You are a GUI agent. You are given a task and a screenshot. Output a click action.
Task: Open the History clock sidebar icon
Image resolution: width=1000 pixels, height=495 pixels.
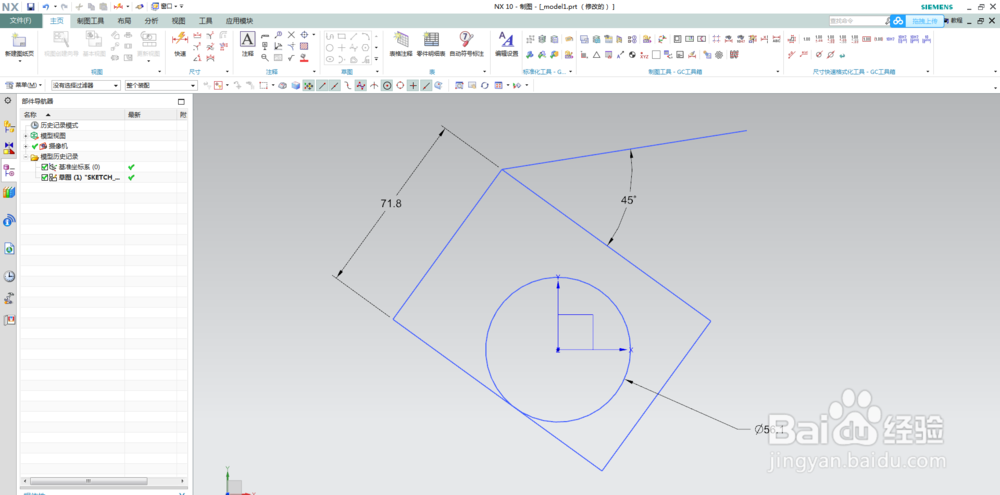point(10,276)
